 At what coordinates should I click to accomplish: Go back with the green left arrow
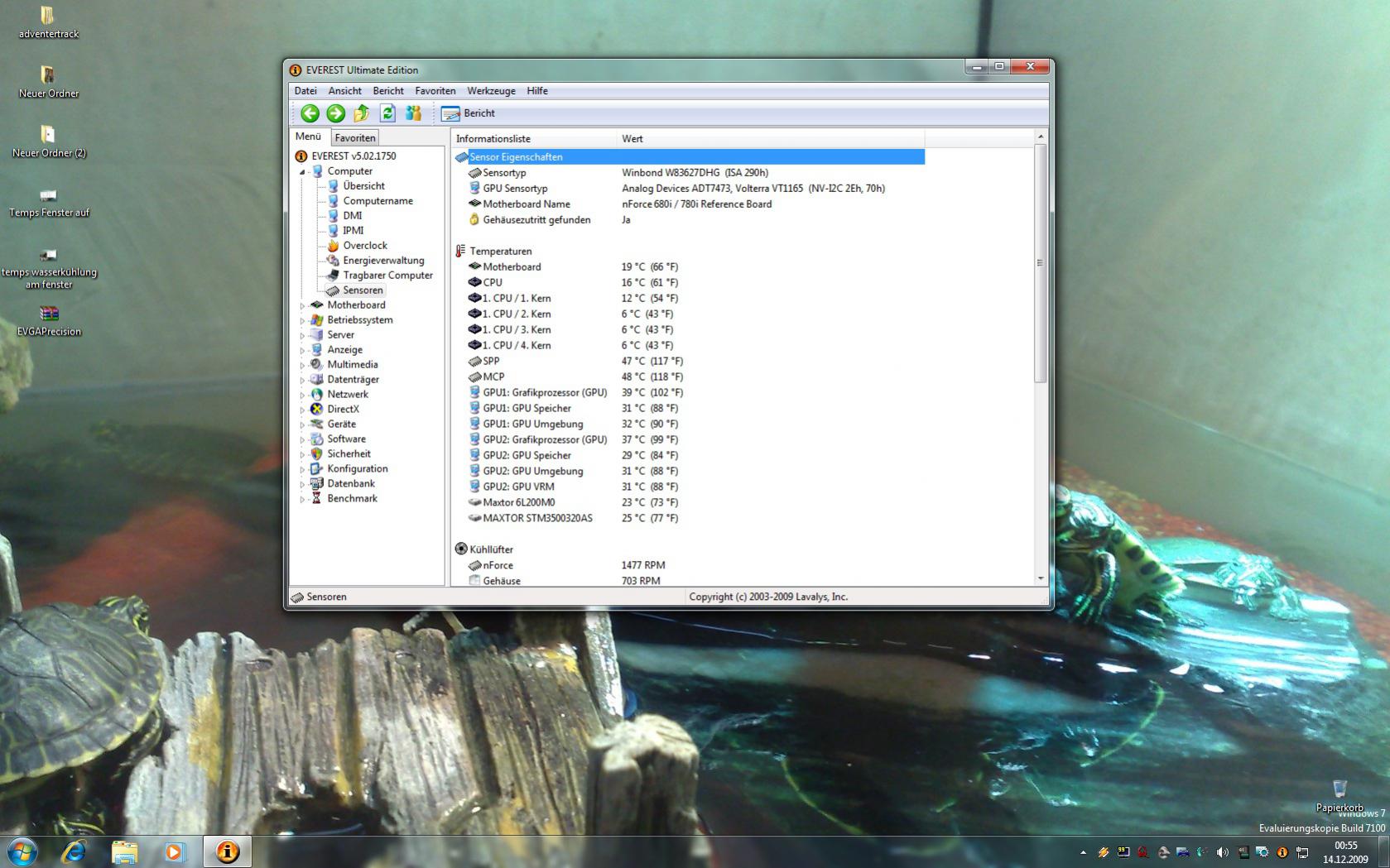pos(310,113)
